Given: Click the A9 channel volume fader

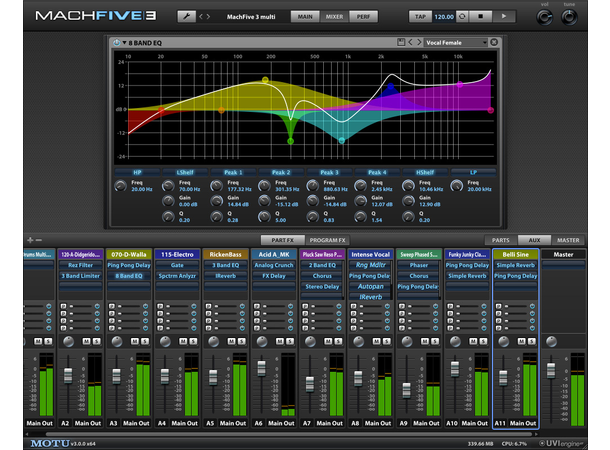Looking at the screenshot, I should (407, 390).
